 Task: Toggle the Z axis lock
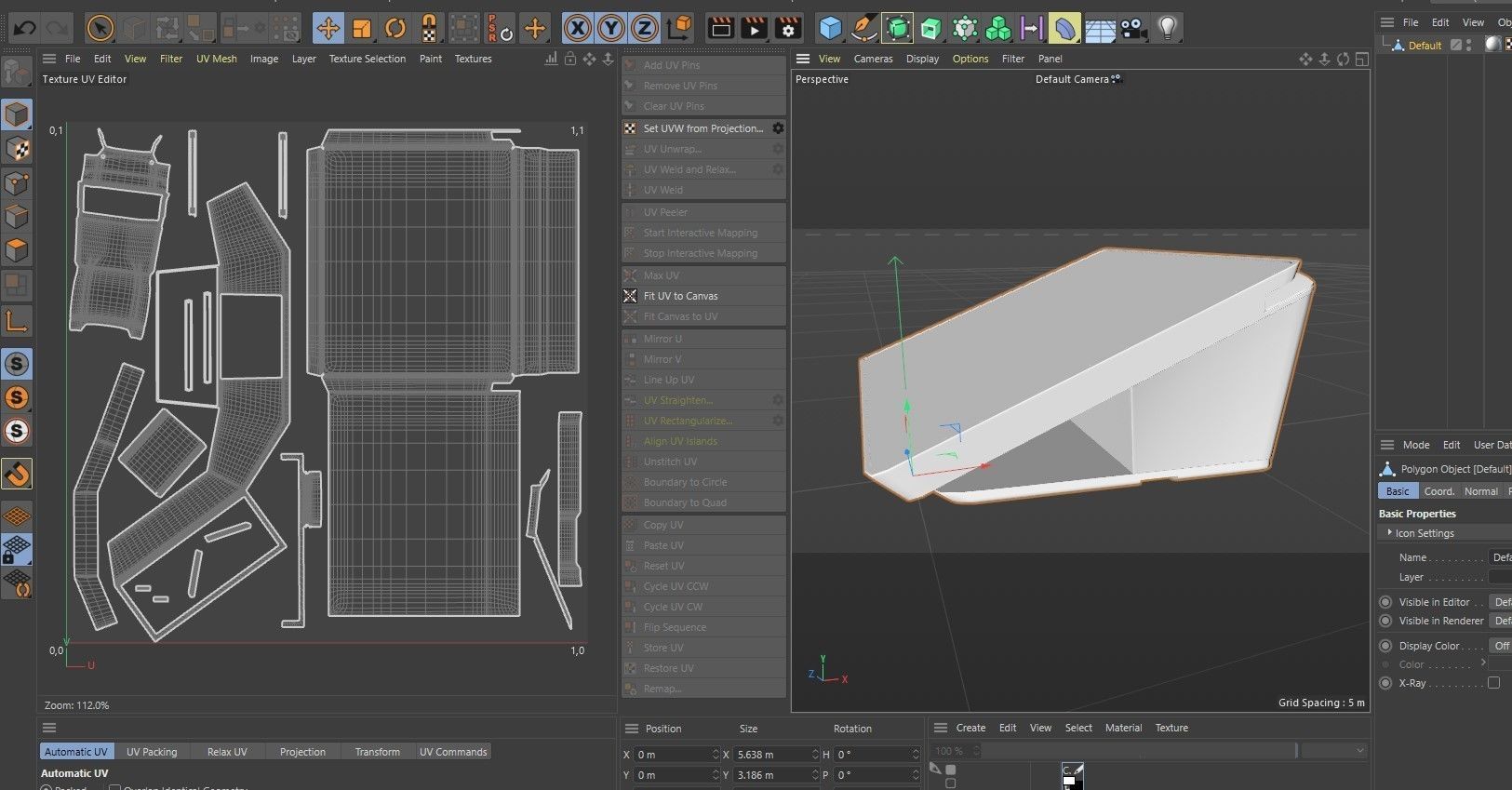coord(644,28)
